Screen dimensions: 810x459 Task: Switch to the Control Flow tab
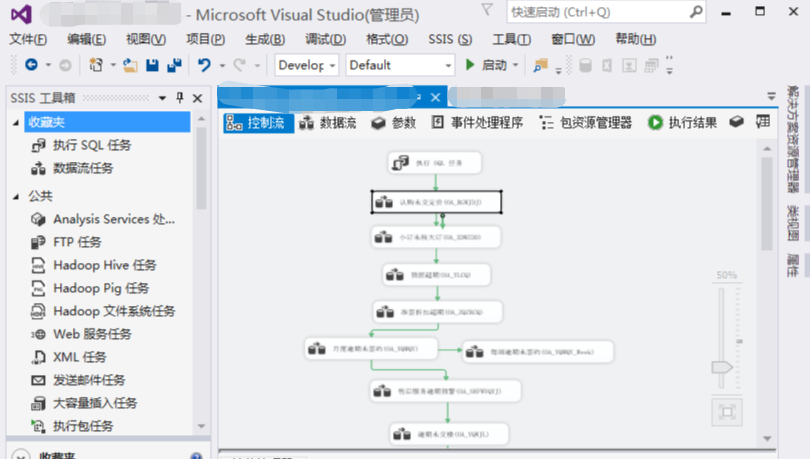258,123
